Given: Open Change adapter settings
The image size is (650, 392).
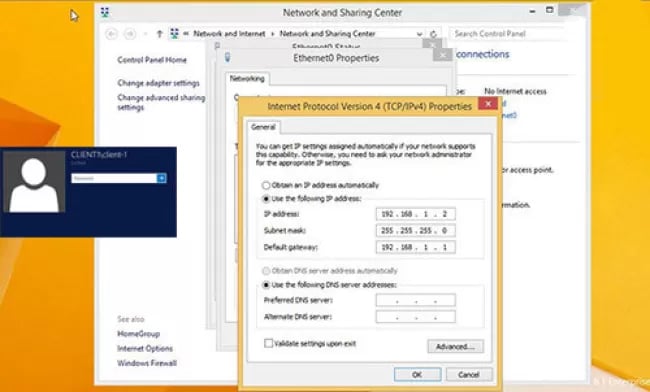Looking at the screenshot, I should 158,83.
